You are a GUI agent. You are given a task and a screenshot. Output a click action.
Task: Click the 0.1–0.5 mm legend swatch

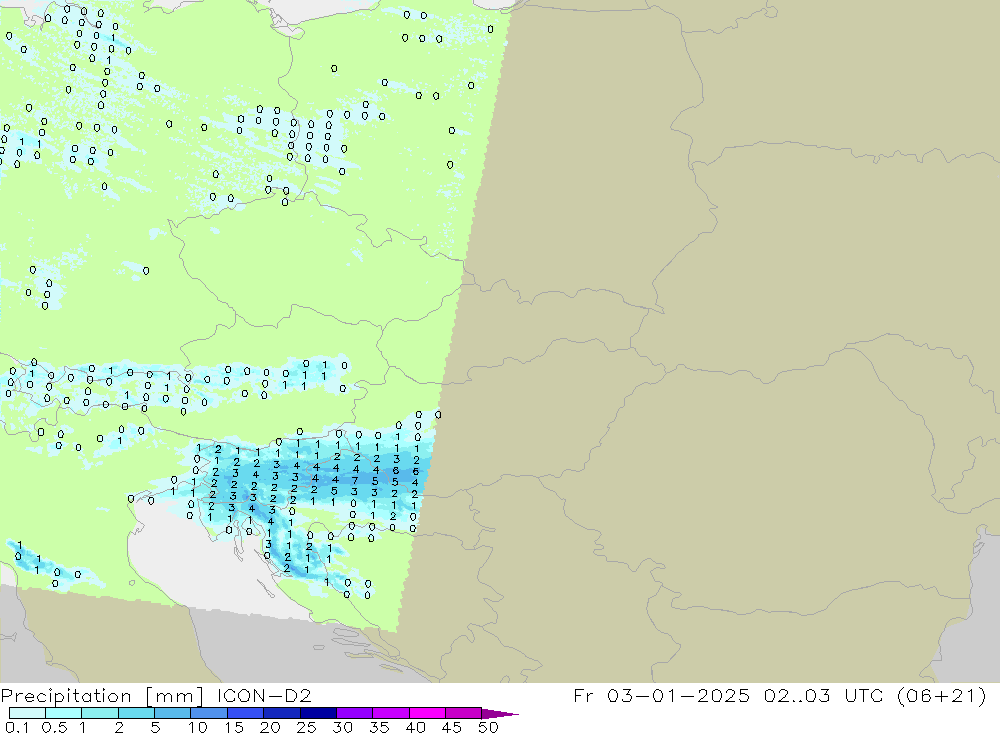coord(27,713)
